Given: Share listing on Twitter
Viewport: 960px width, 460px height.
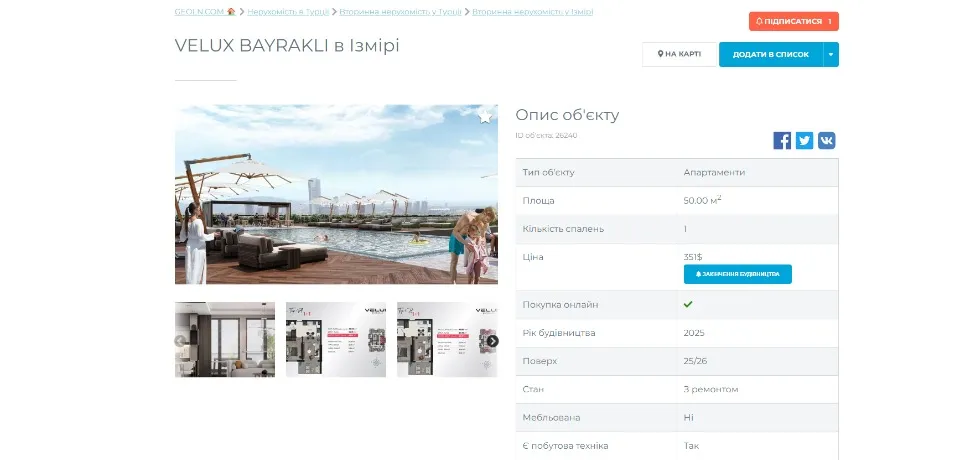Looking at the screenshot, I should pyautogui.click(x=804, y=140).
